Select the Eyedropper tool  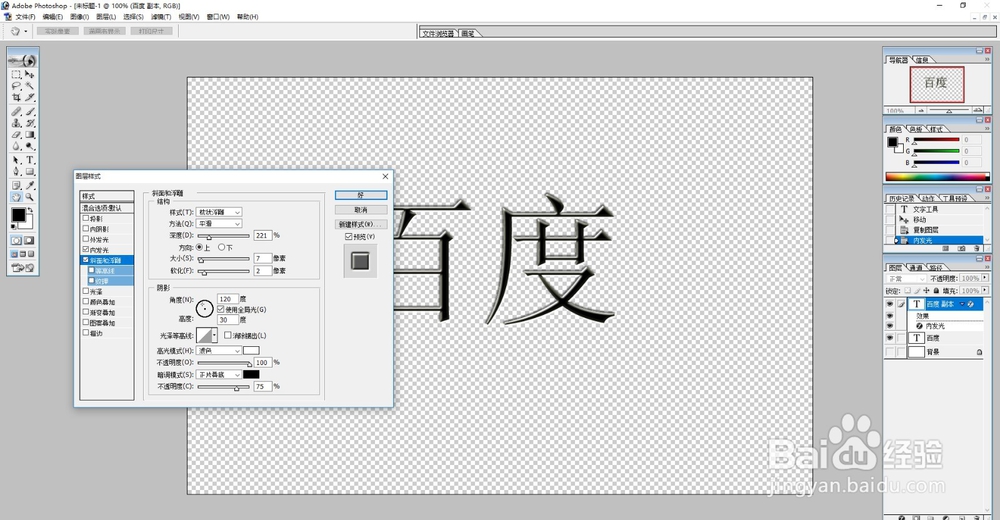pos(29,186)
